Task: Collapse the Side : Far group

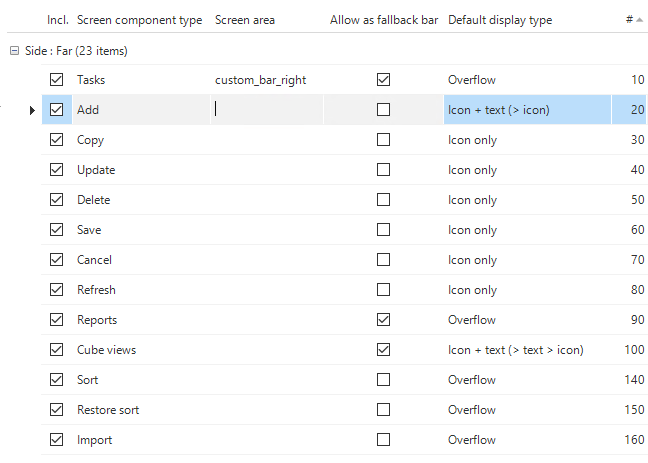Action: (x=14, y=51)
